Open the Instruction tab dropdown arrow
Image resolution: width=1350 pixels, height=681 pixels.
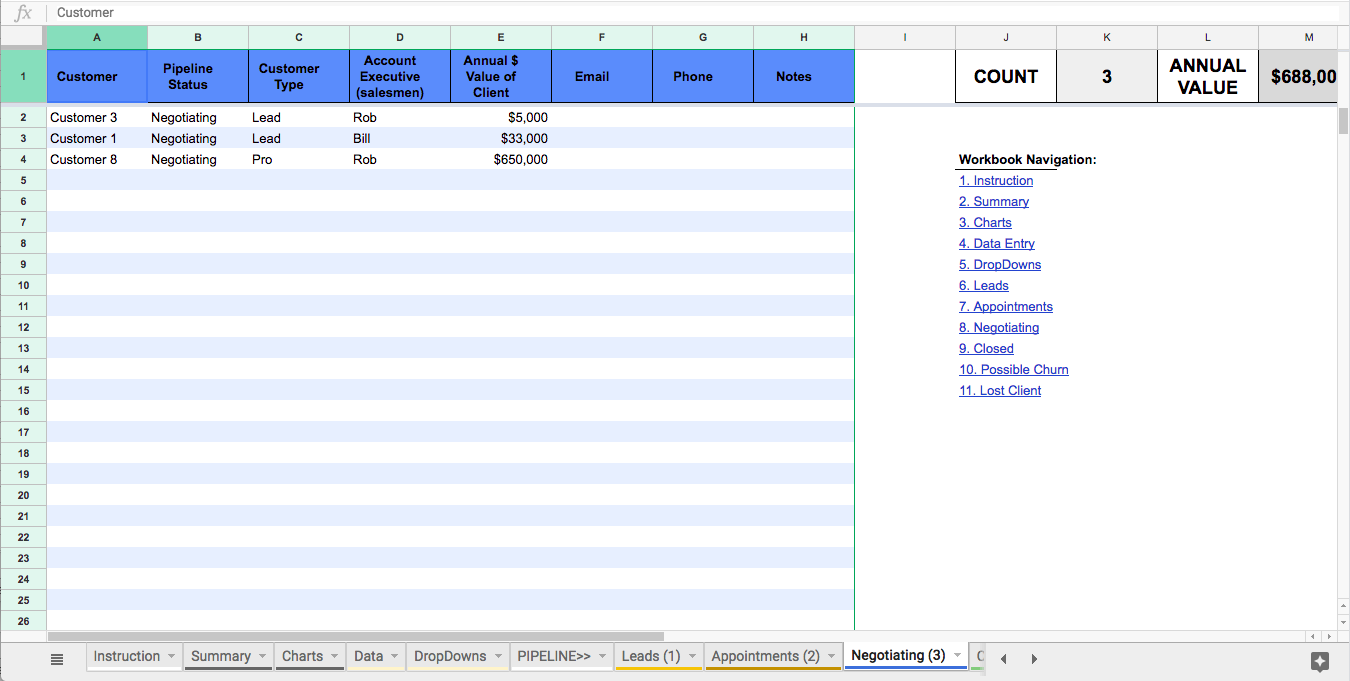[171, 657]
